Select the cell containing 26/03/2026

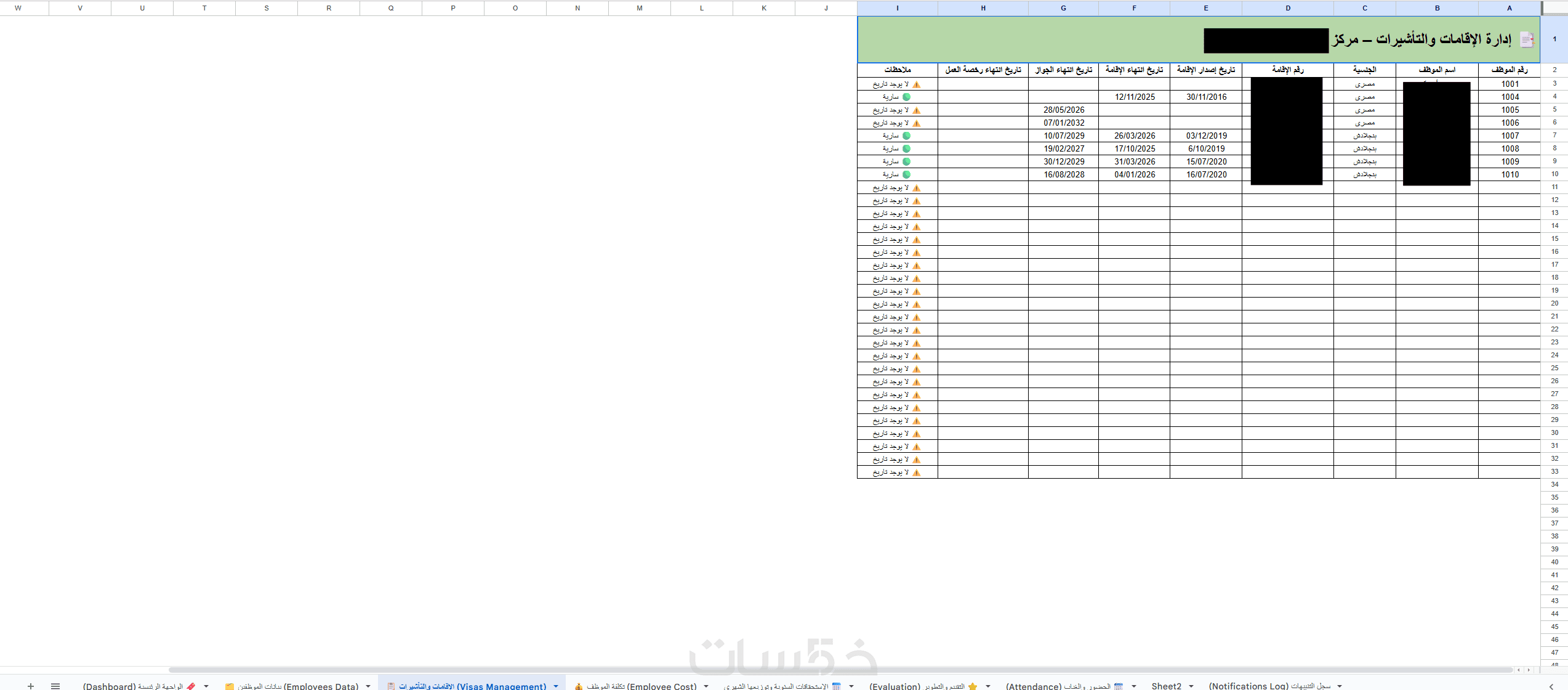coord(1134,136)
